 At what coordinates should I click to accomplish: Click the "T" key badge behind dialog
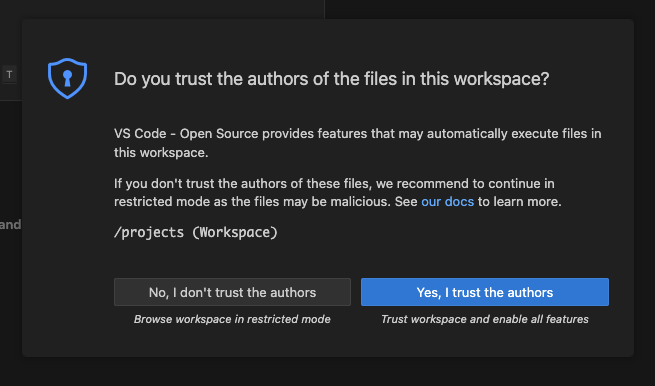tap(9, 75)
